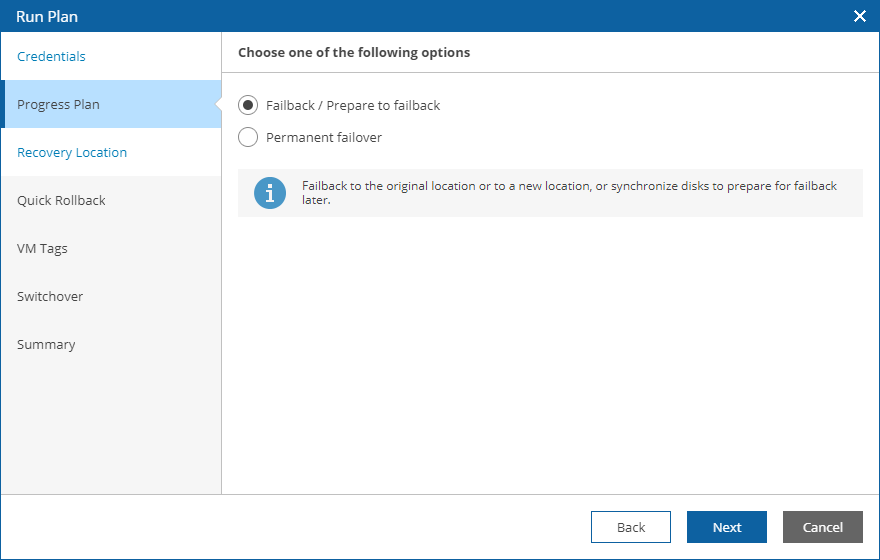This screenshot has width=880, height=560.
Task: Go to the Credentials step
Action: point(51,56)
